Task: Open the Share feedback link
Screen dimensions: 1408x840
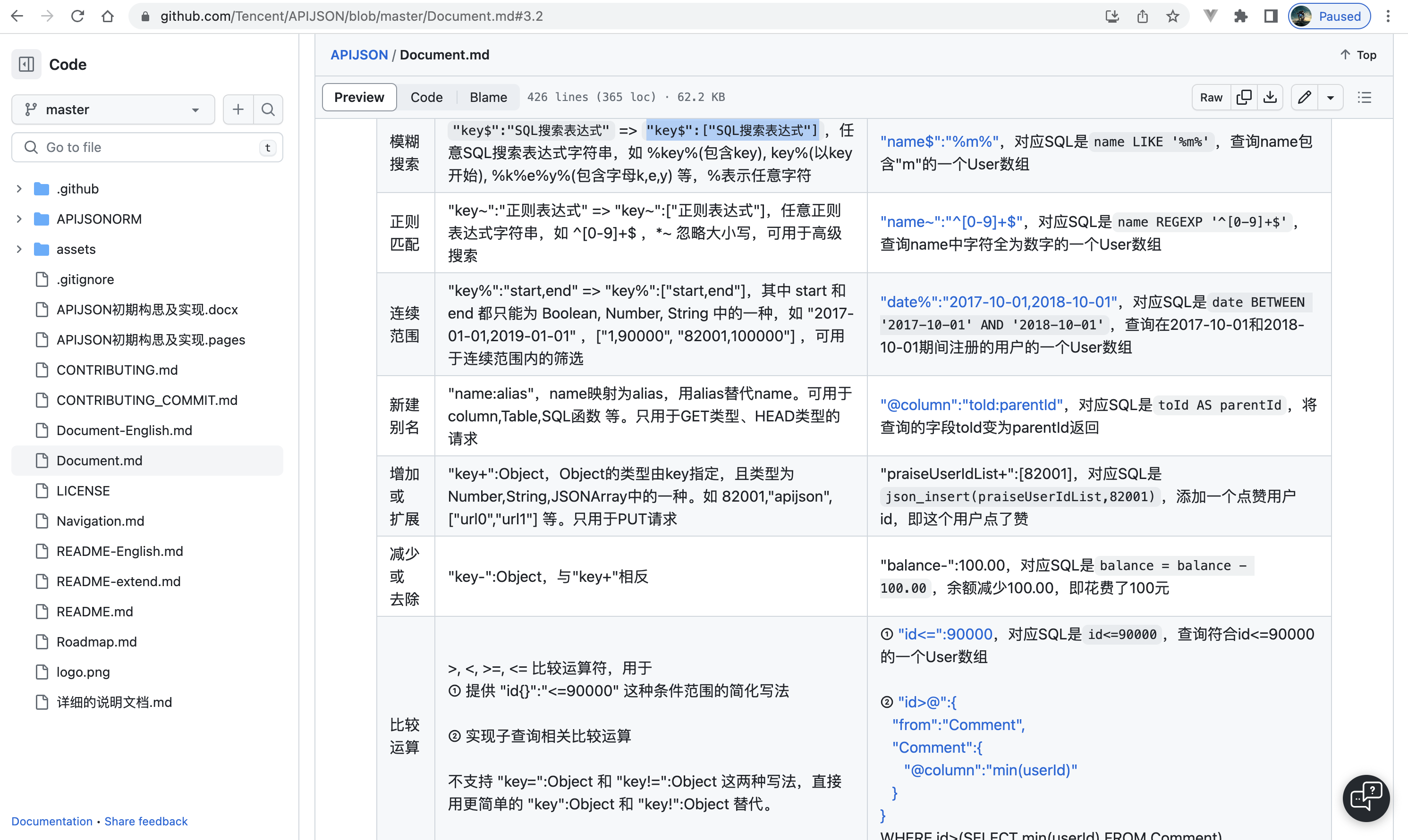Action: (145, 821)
